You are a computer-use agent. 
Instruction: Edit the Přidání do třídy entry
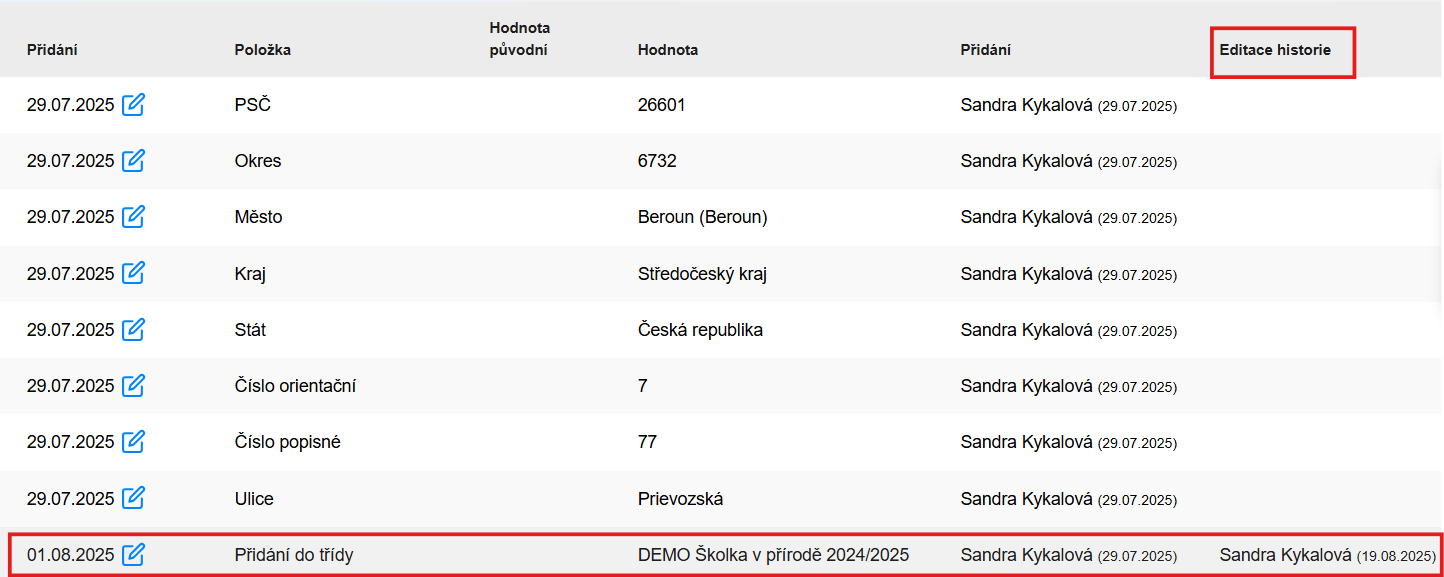(133, 554)
